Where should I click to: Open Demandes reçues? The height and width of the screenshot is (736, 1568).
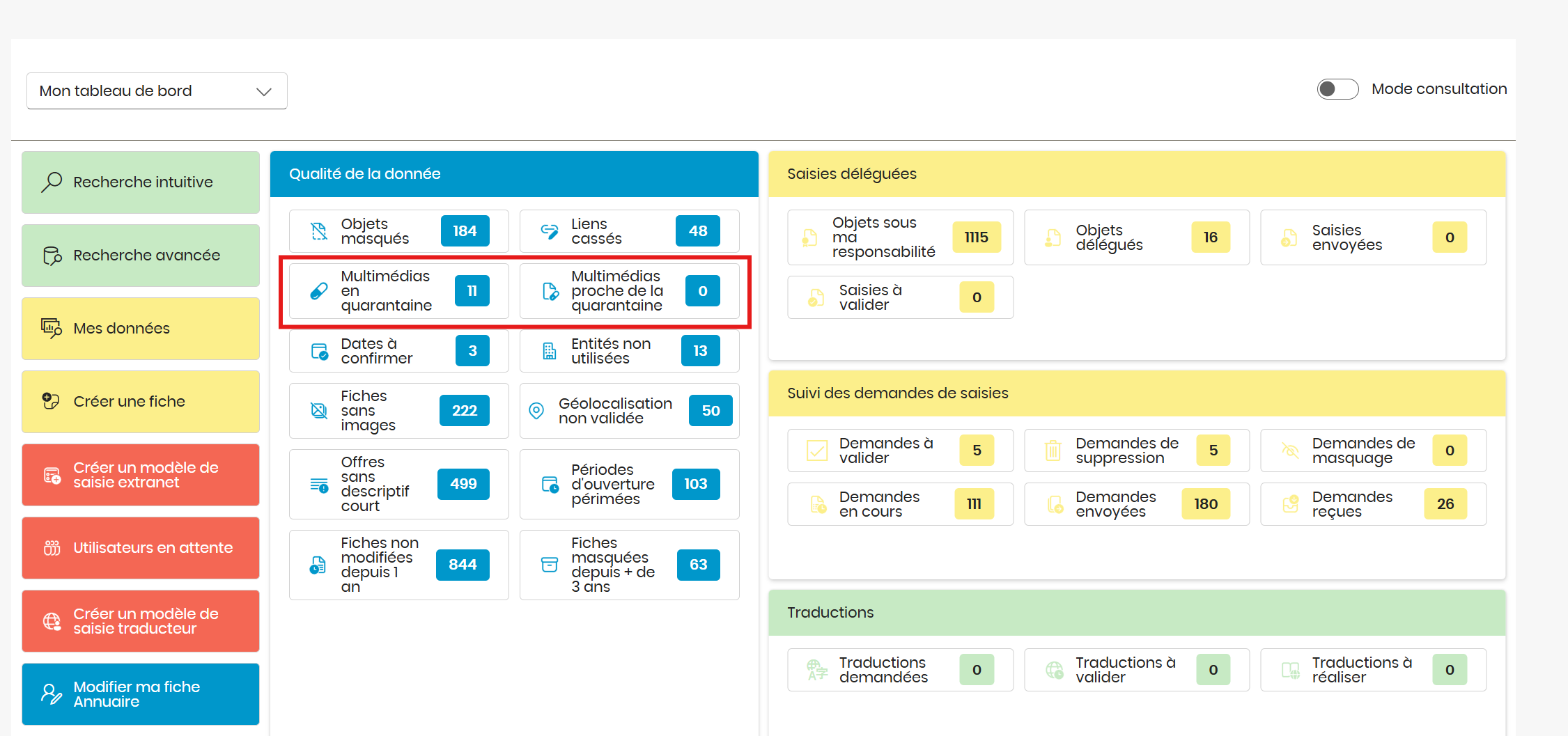click(1373, 504)
